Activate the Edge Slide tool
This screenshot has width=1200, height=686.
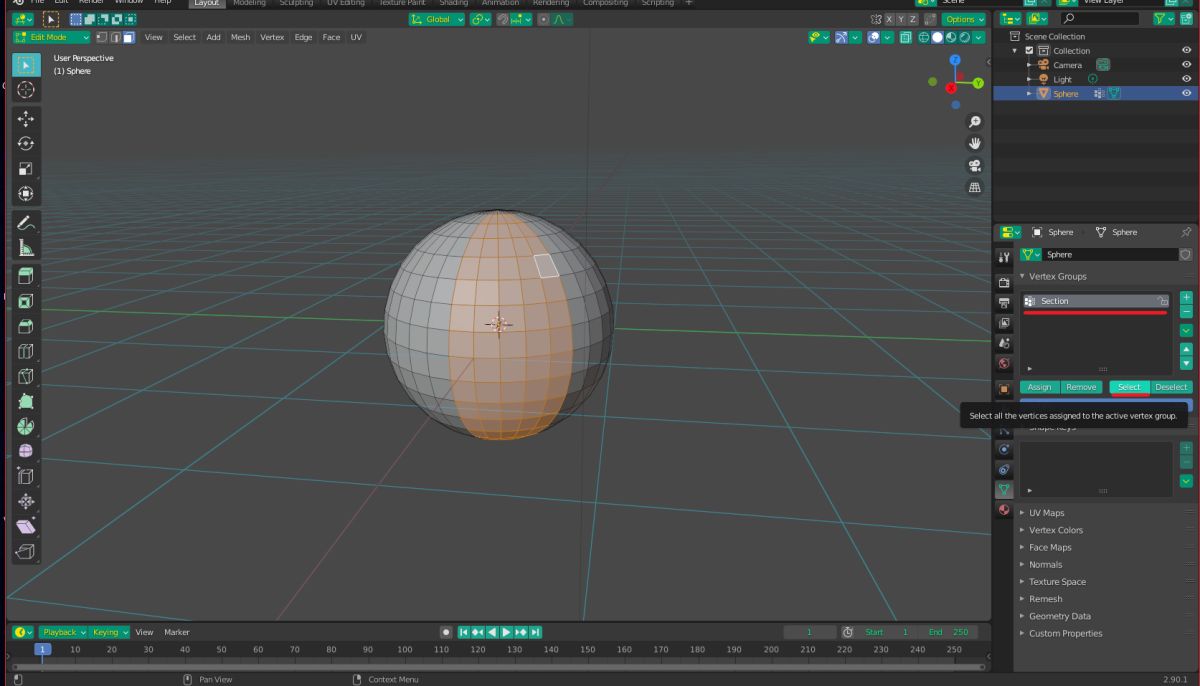click(26, 476)
